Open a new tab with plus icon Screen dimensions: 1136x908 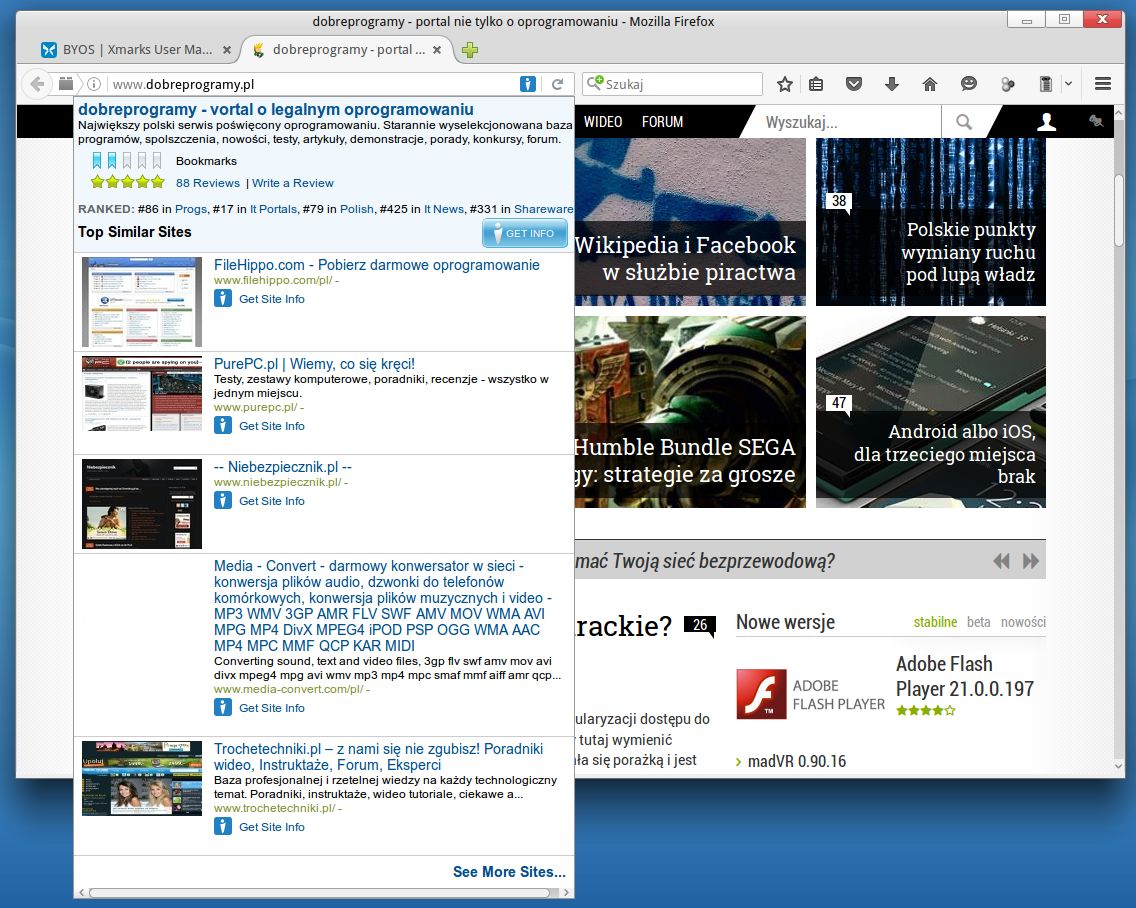pyautogui.click(x=469, y=50)
